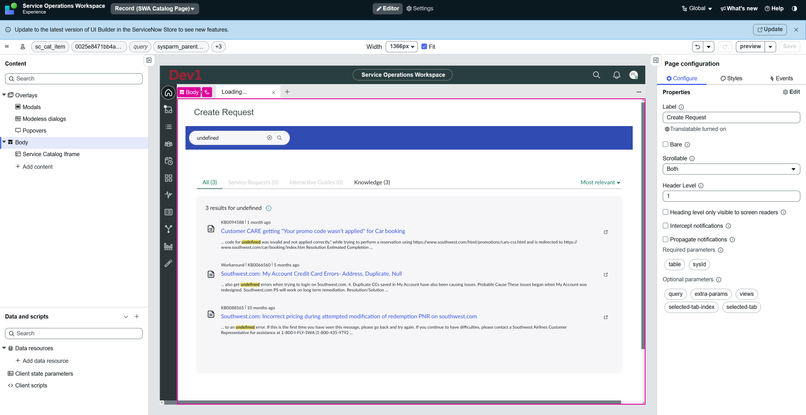This screenshot has width=806, height=415.
Task: Click the info icon next to Label
Action: [x=681, y=107]
